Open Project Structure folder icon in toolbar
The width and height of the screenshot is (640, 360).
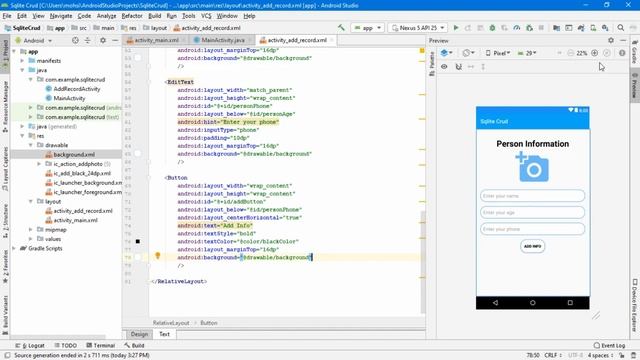[x=556, y=28]
